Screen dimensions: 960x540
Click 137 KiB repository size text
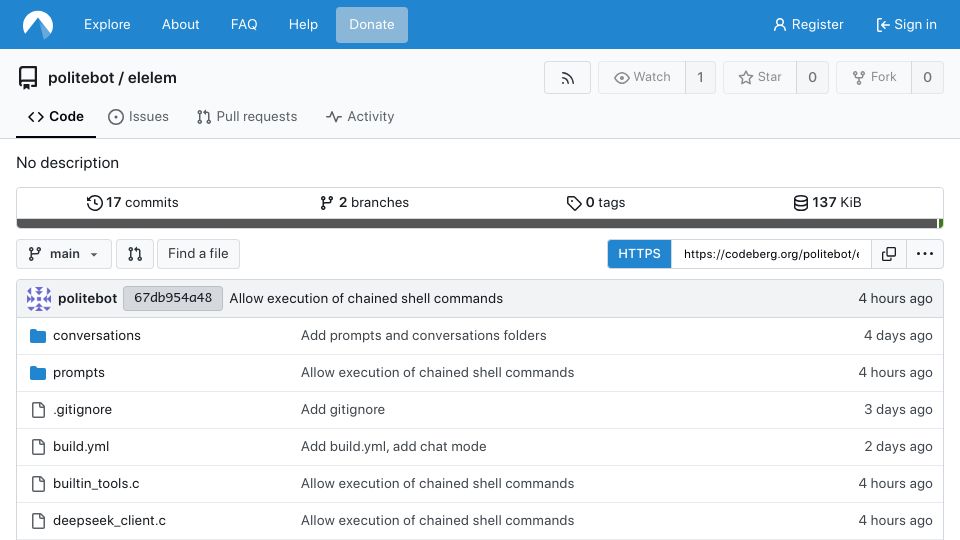click(836, 203)
